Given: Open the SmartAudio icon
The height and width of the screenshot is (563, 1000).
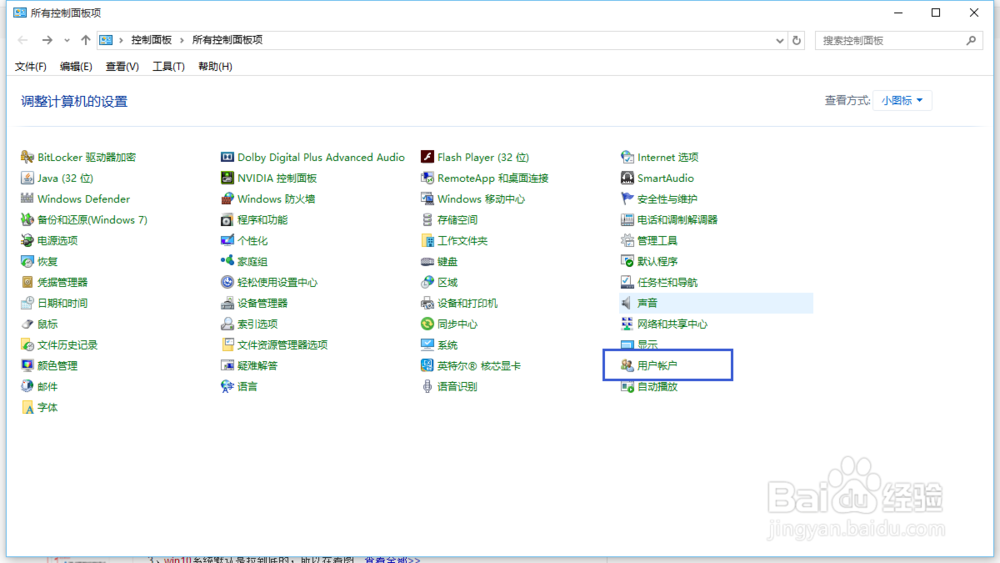Looking at the screenshot, I should tap(627, 178).
